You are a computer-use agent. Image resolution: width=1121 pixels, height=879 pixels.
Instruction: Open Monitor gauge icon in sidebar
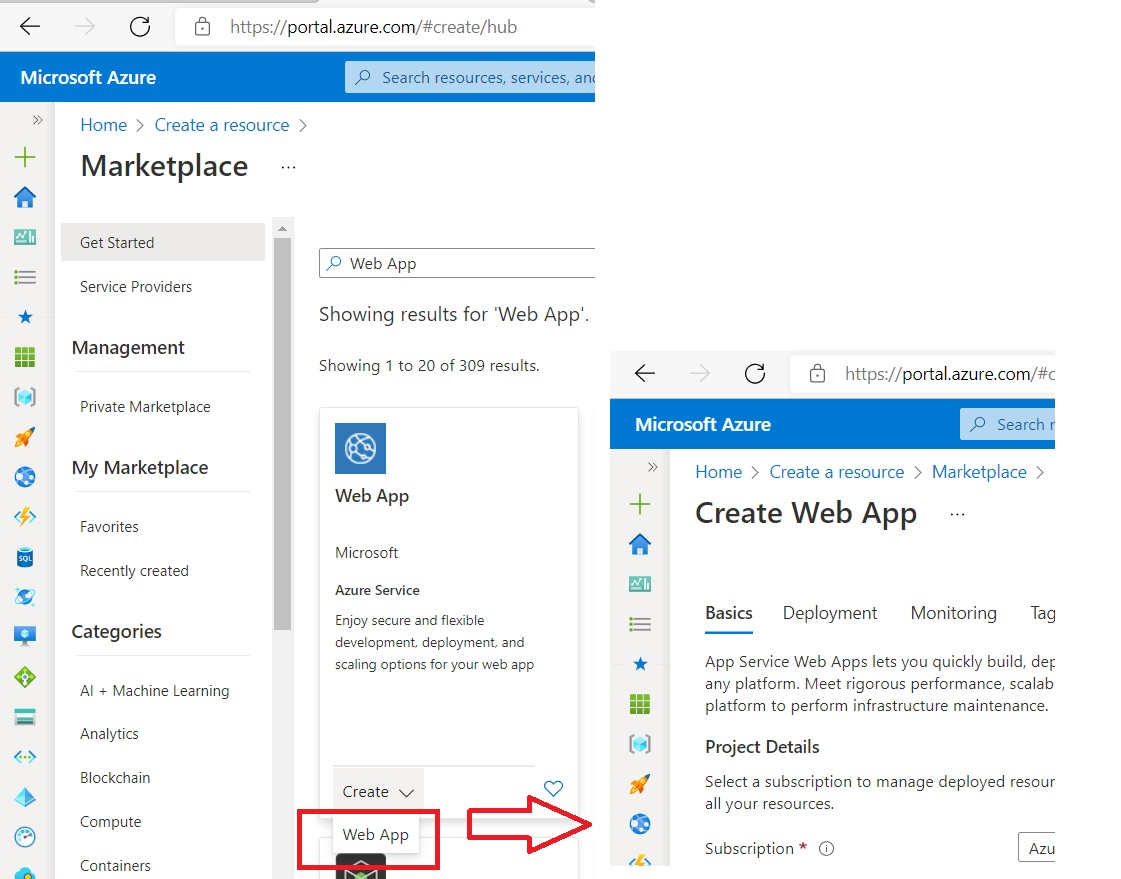(25, 837)
